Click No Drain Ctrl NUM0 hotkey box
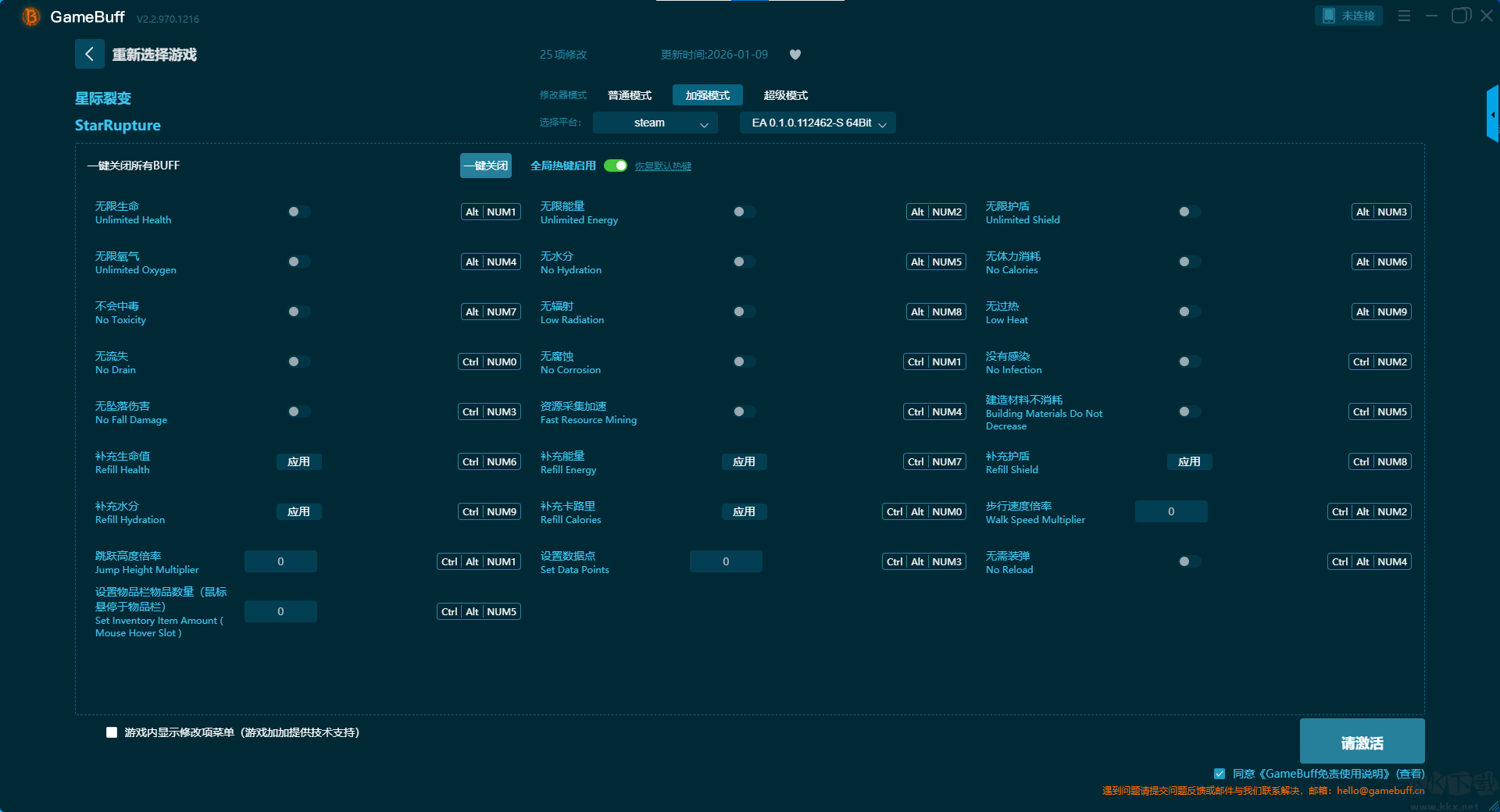This screenshot has height=812, width=1500. (x=490, y=361)
